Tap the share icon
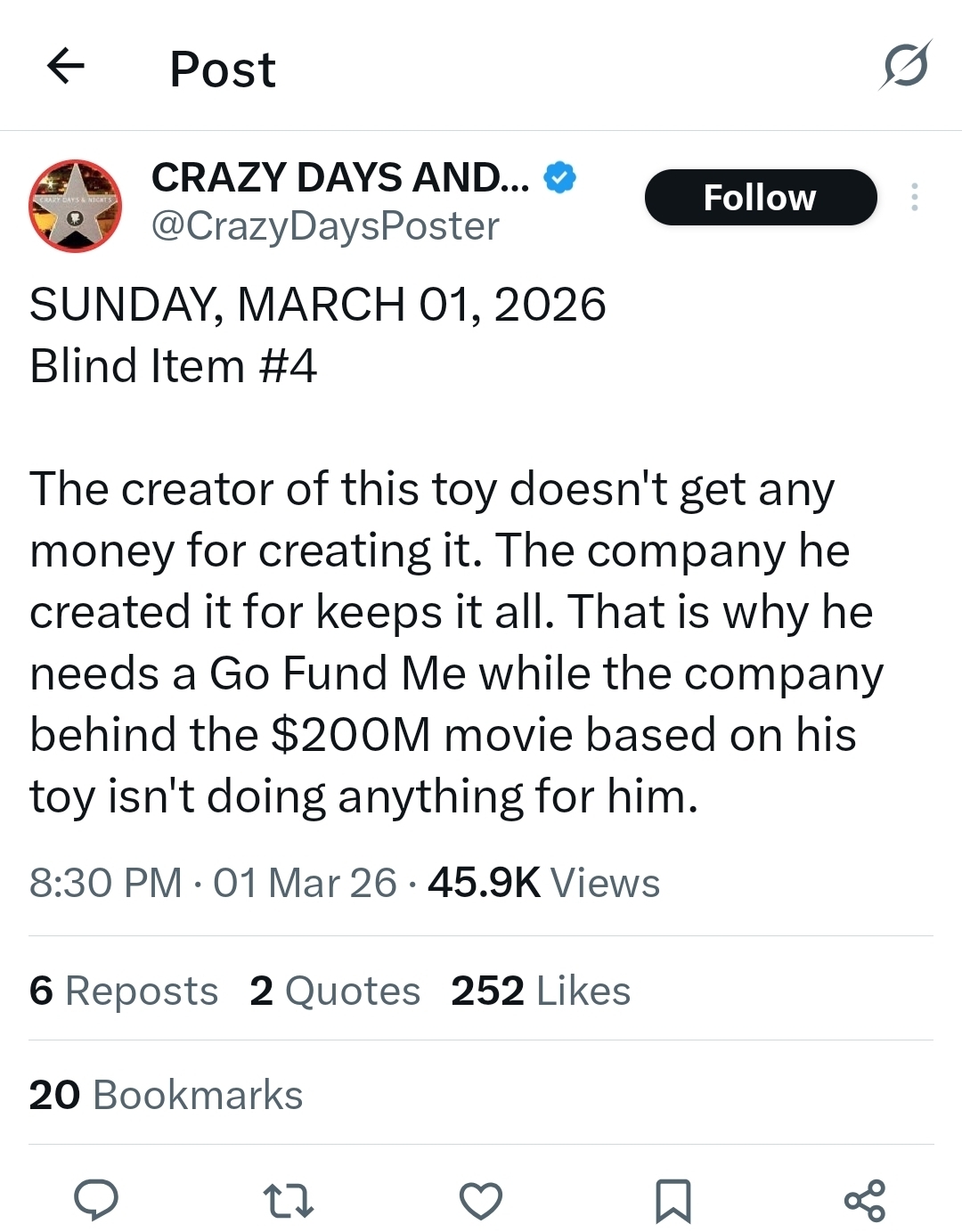This screenshot has height=1232, width=962. click(865, 1200)
